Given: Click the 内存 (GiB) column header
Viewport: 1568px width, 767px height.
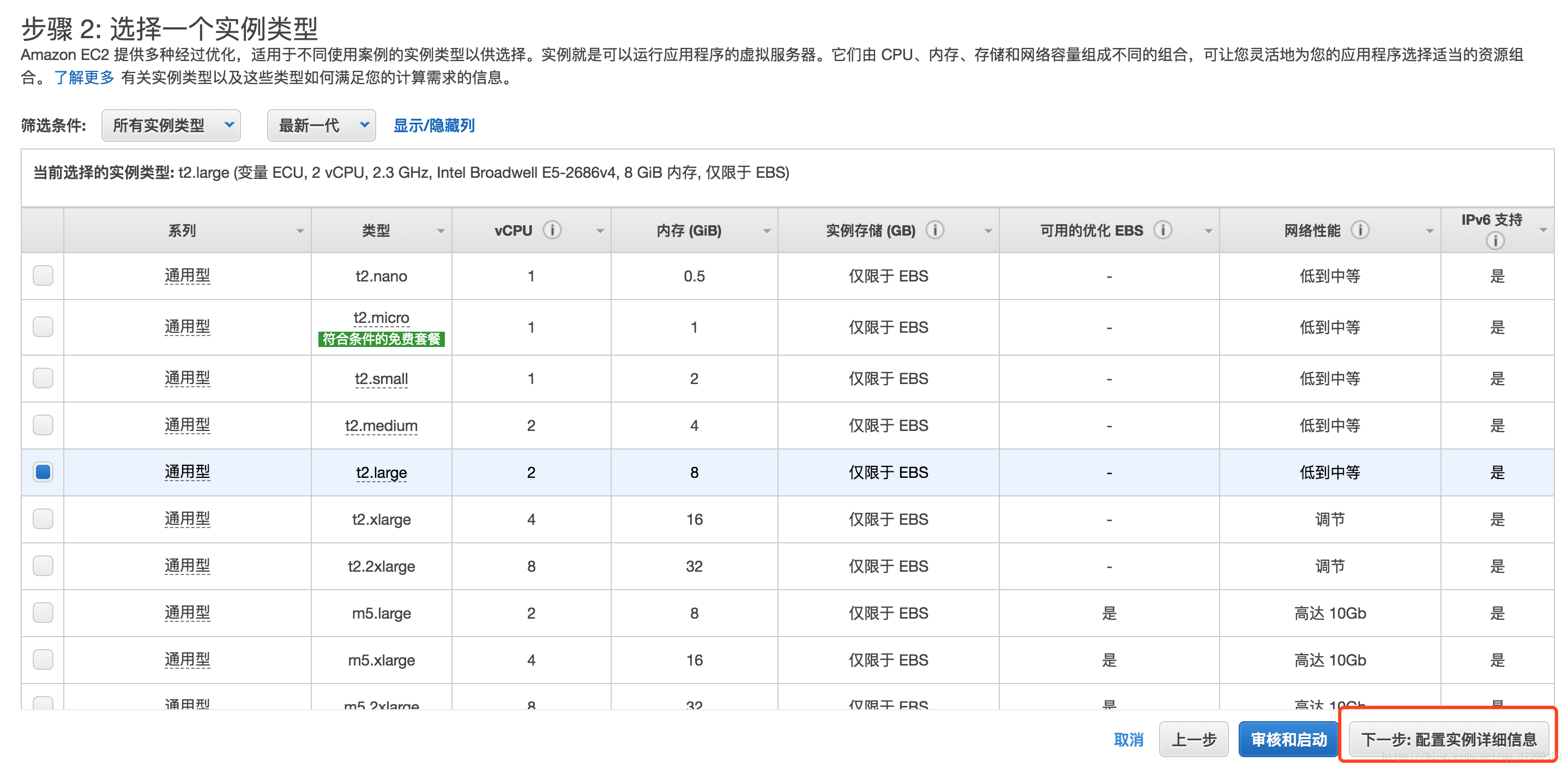Looking at the screenshot, I should (694, 231).
